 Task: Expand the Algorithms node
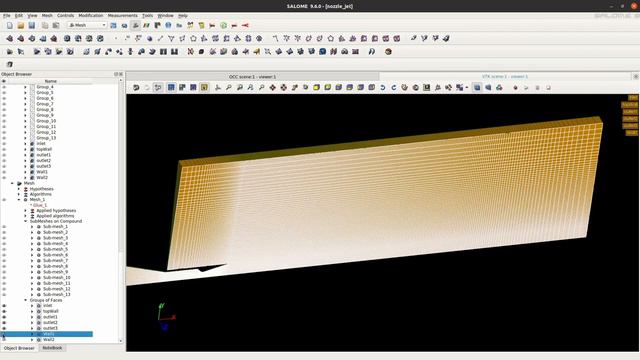(x=19, y=194)
